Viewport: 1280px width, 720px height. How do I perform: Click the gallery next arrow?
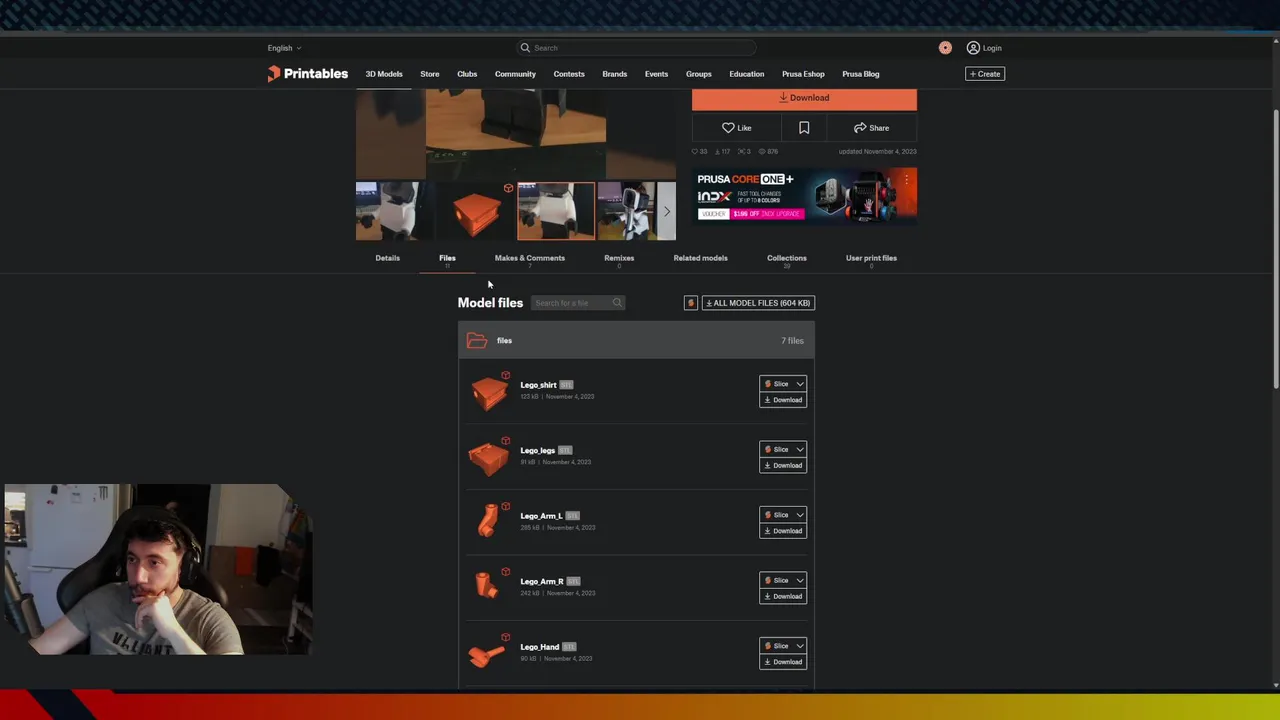pos(667,211)
